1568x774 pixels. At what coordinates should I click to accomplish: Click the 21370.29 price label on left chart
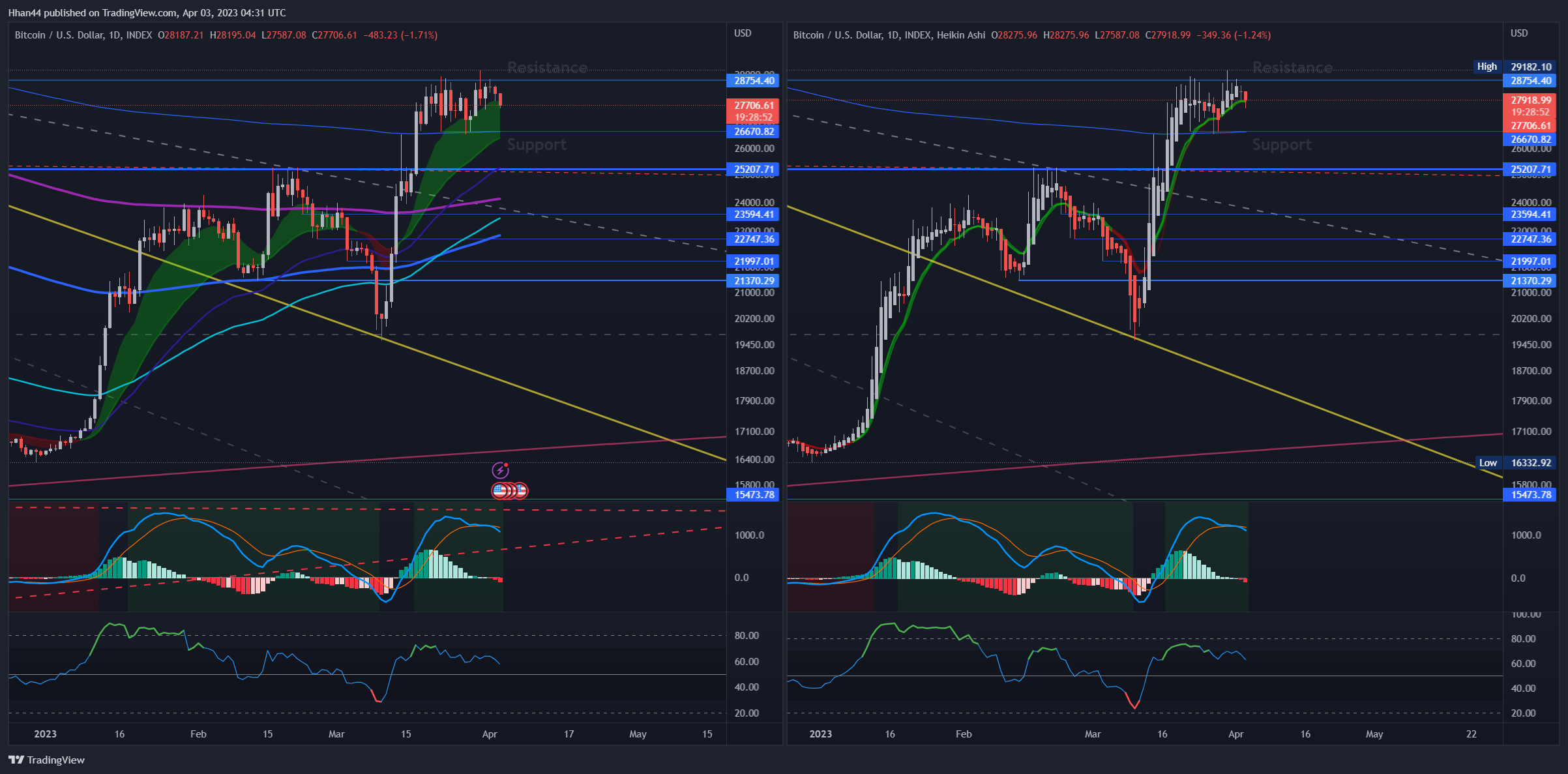(754, 281)
